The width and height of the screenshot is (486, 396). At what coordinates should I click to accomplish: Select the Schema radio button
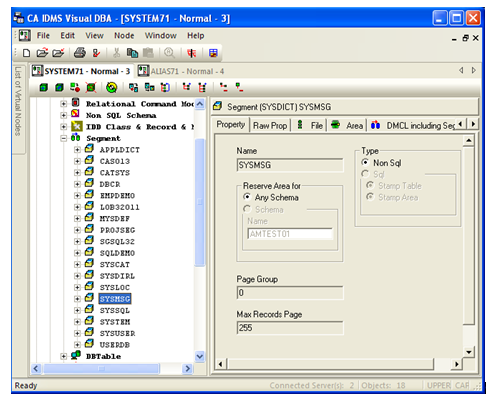click(247, 209)
